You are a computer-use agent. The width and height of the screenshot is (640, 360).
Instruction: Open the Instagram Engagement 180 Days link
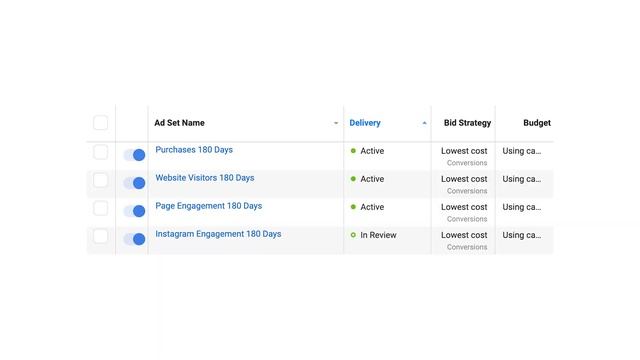tap(218, 234)
